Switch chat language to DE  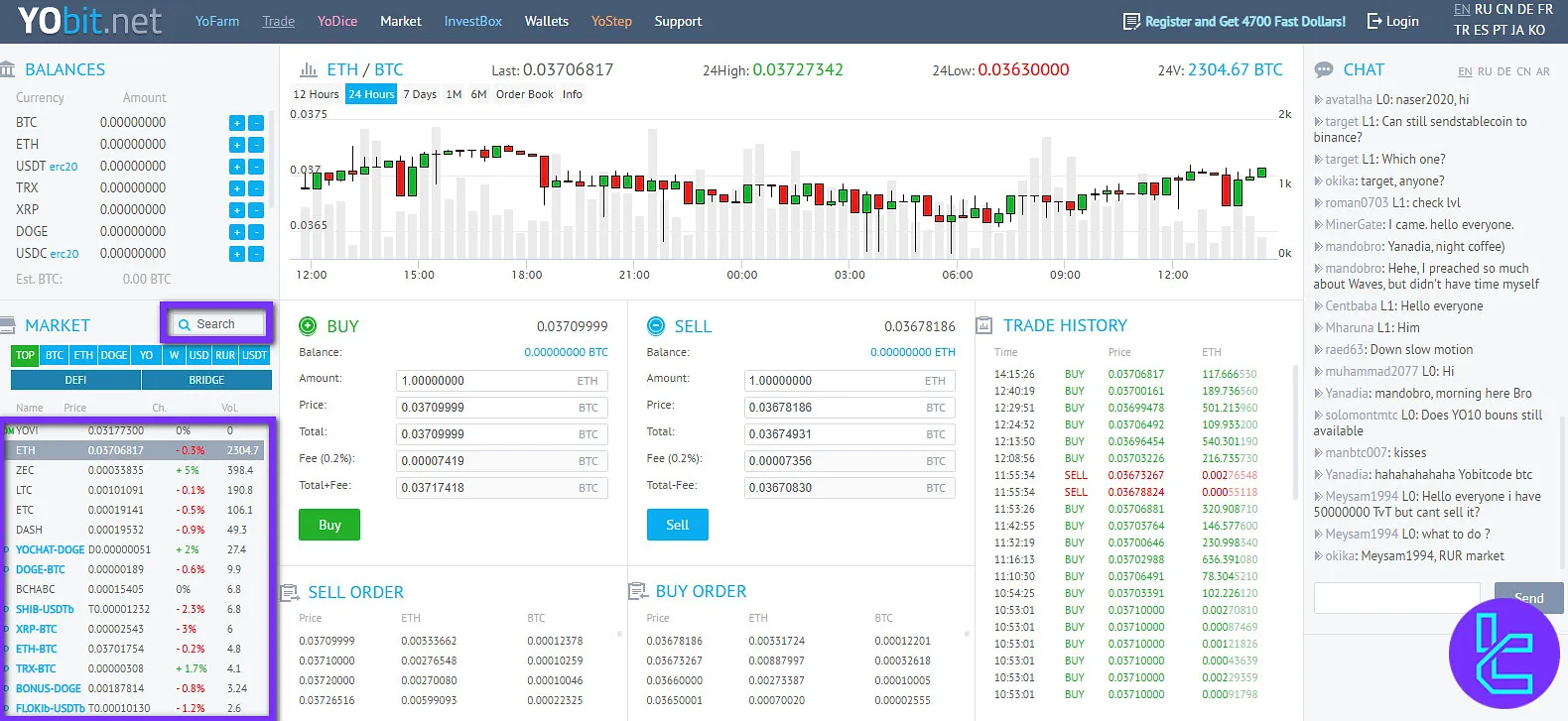click(1503, 71)
